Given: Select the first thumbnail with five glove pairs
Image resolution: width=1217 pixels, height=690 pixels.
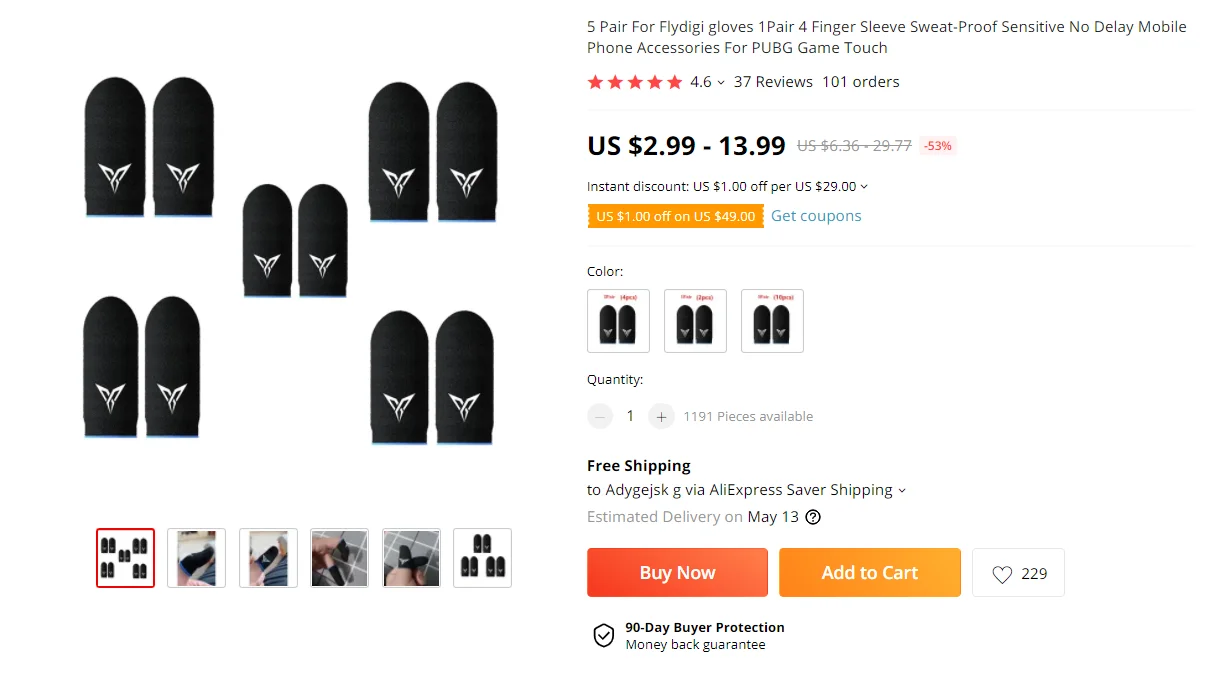Looking at the screenshot, I should (125, 558).
